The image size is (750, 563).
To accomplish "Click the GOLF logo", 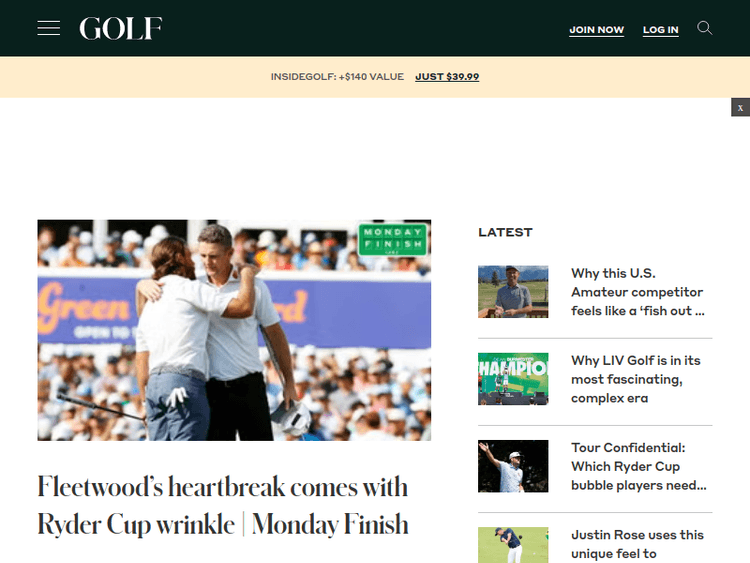I will (x=121, y=28).
